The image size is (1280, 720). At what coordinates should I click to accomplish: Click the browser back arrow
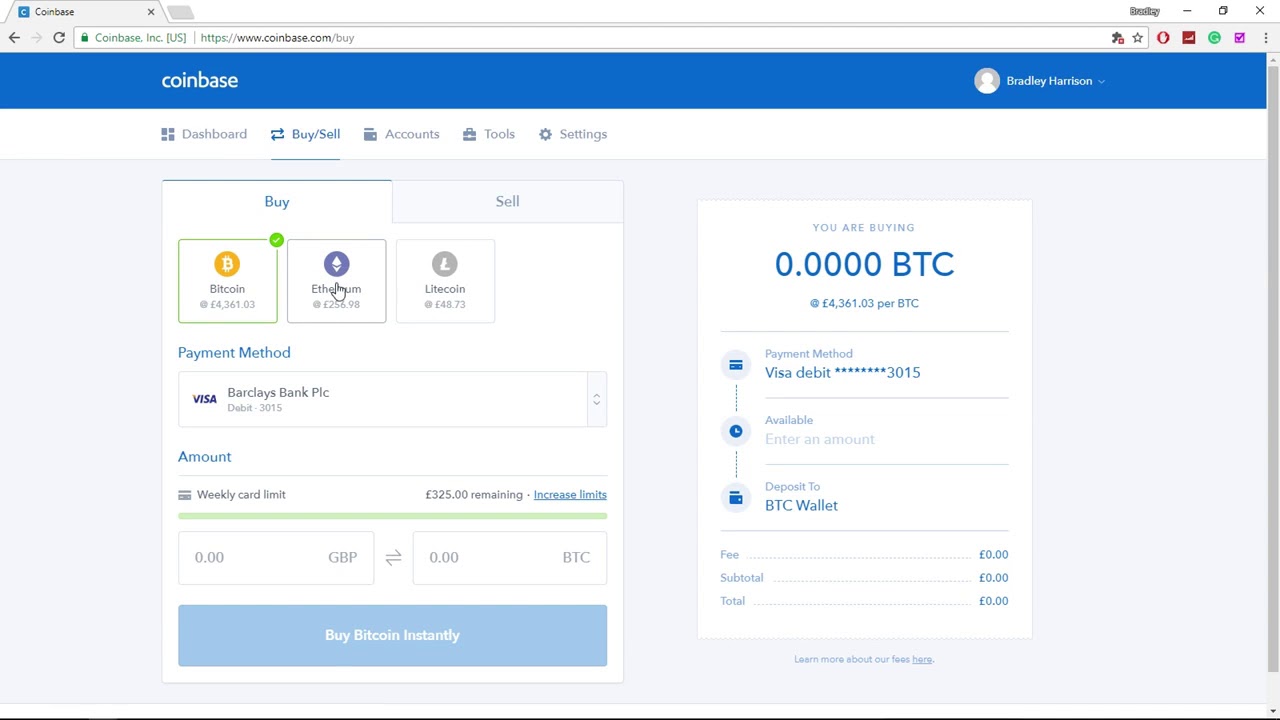(14, 38)
